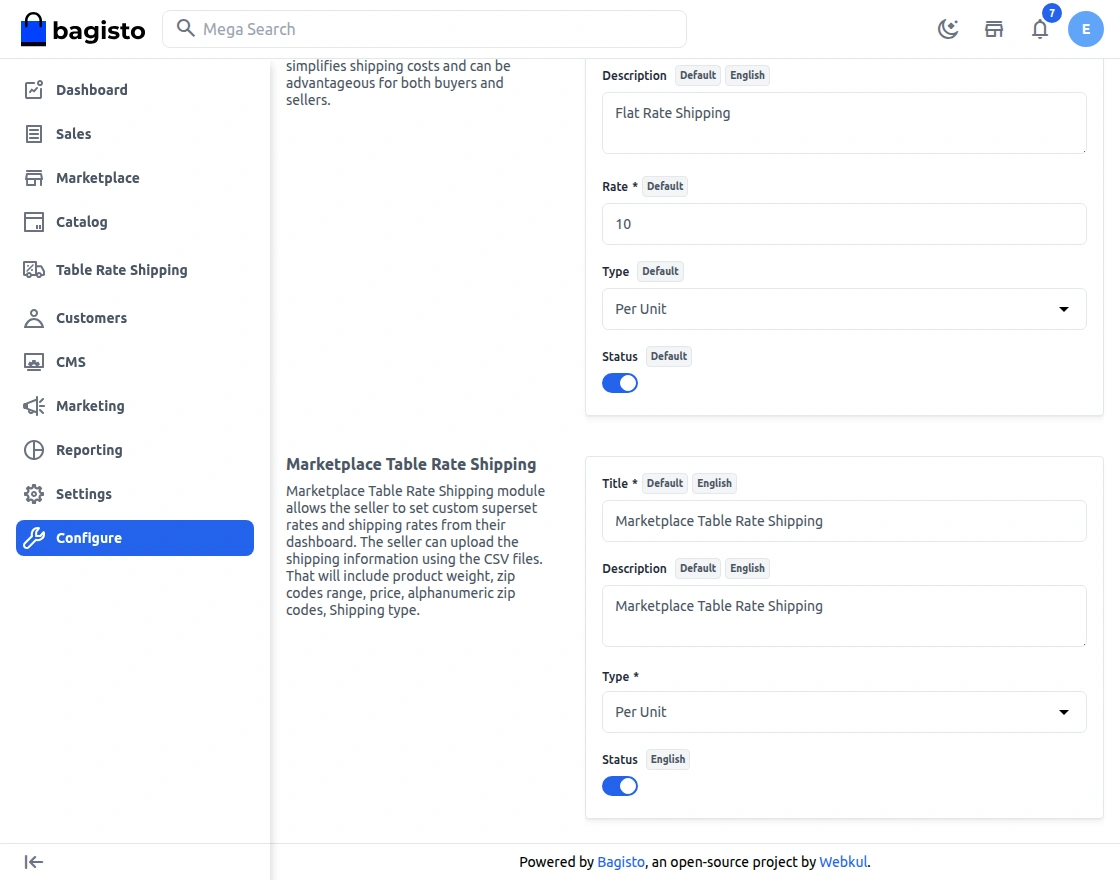The image size is (1120, 880).
Task: Click the search magnifier icon
Action: pyautogui.click(x=185, y=29)
